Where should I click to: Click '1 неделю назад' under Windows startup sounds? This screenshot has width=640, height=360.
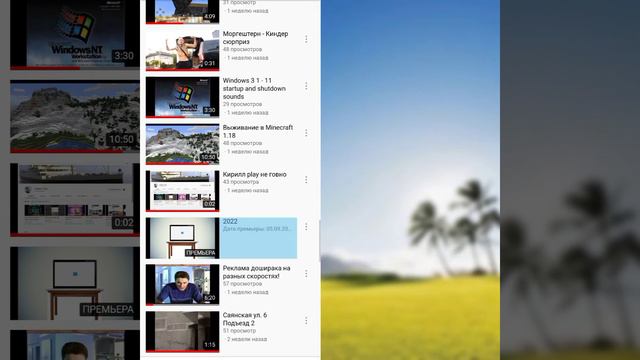[x=247, y=113]
